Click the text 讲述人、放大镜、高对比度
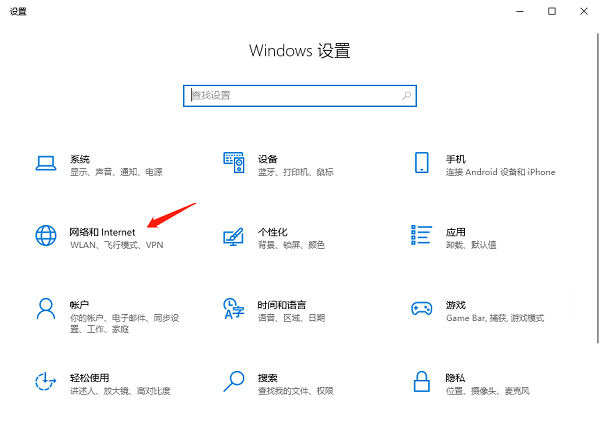 tap(120, 391)
